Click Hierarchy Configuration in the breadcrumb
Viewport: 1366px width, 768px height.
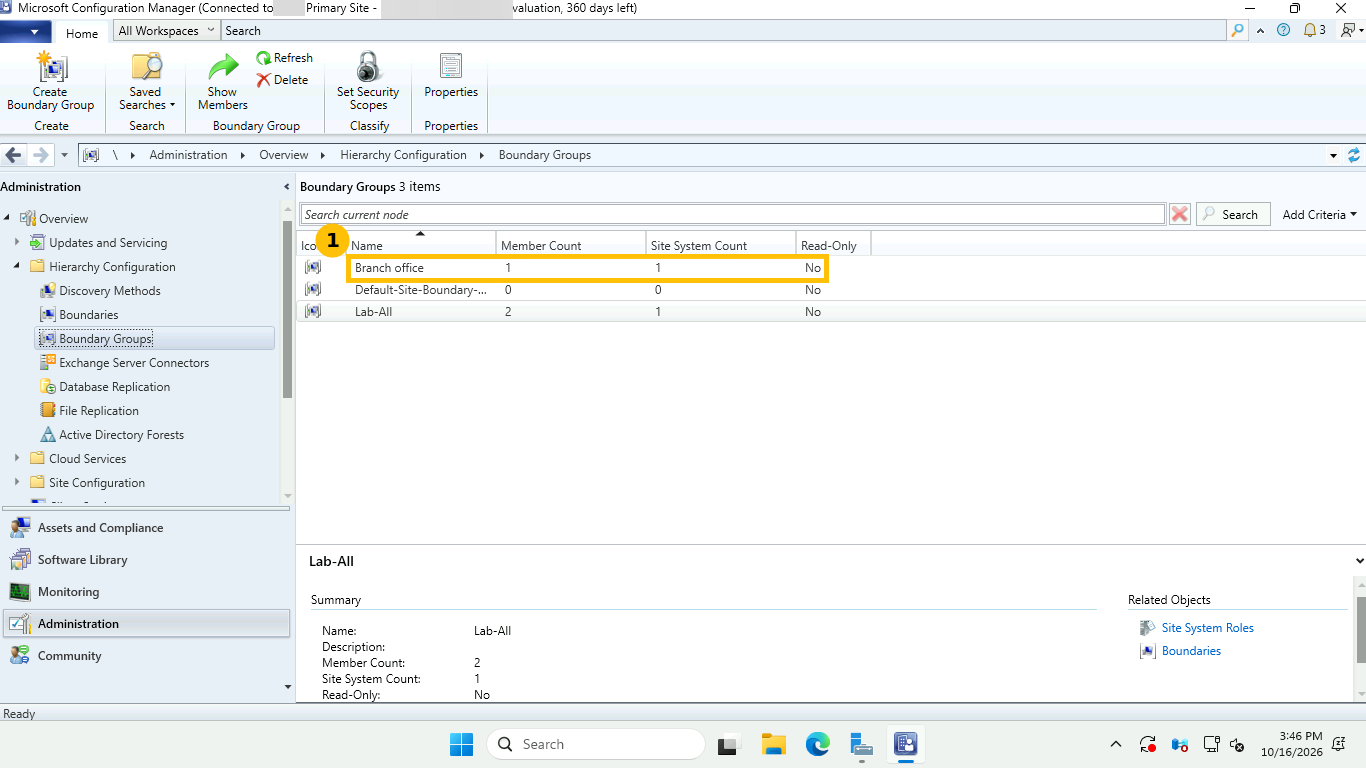pyautogui.click(x=403, y=155)
